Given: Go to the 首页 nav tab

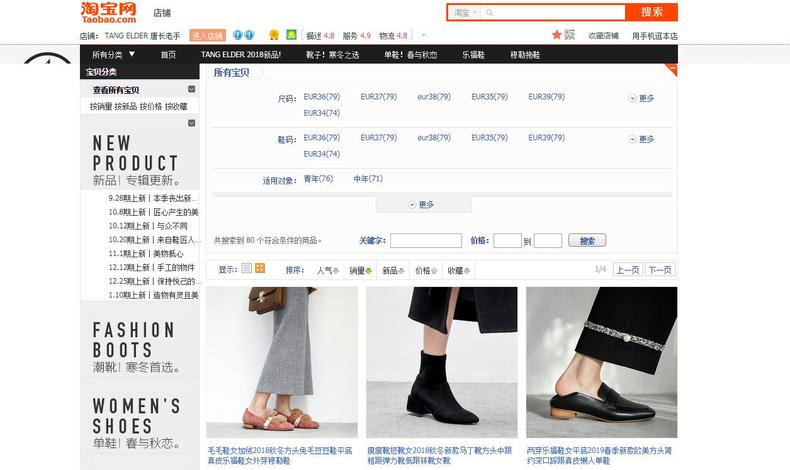Looking at the screenshot, I should coord(168,54).
